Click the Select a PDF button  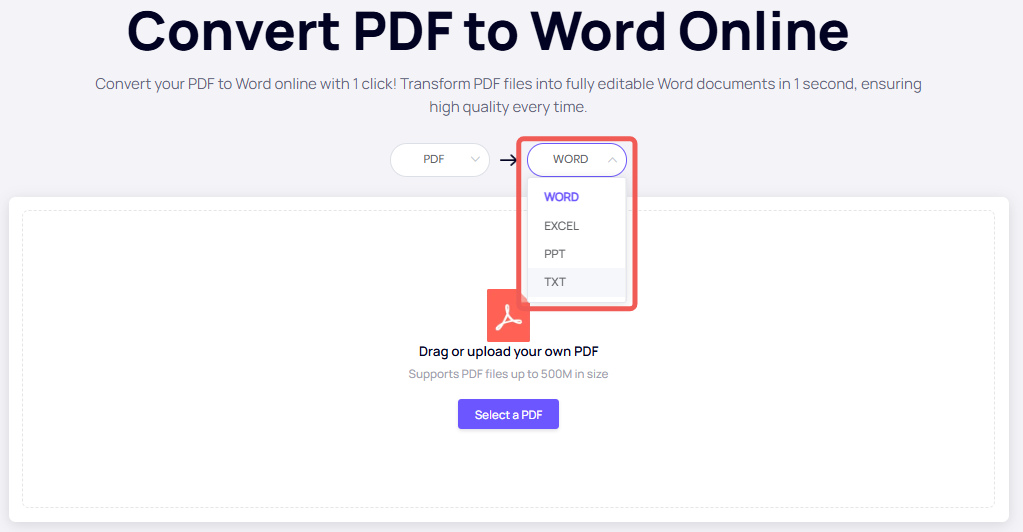coord(508,415)
